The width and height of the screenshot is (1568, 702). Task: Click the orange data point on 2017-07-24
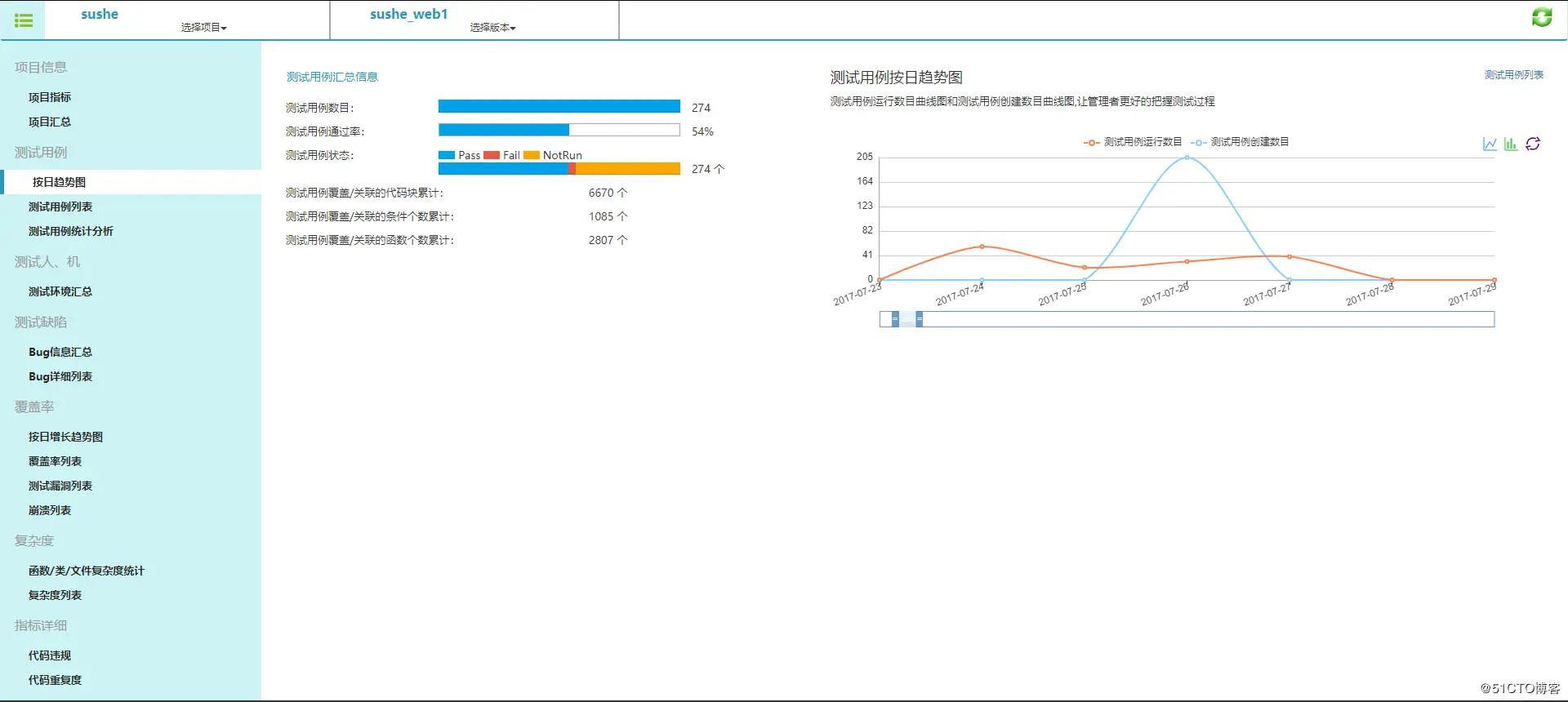coord(982,246)
